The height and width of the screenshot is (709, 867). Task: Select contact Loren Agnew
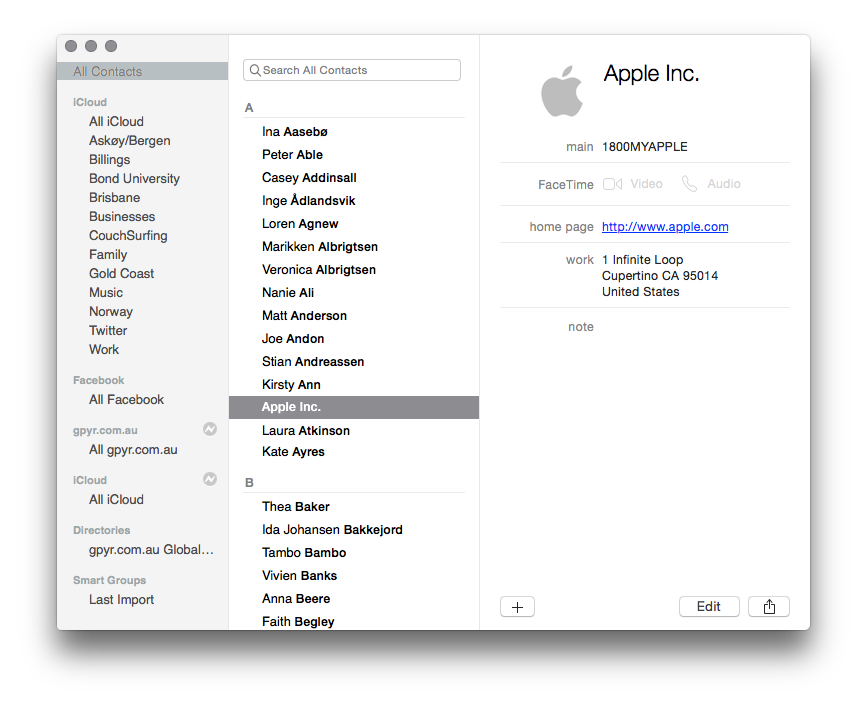[x=300, y=224]
